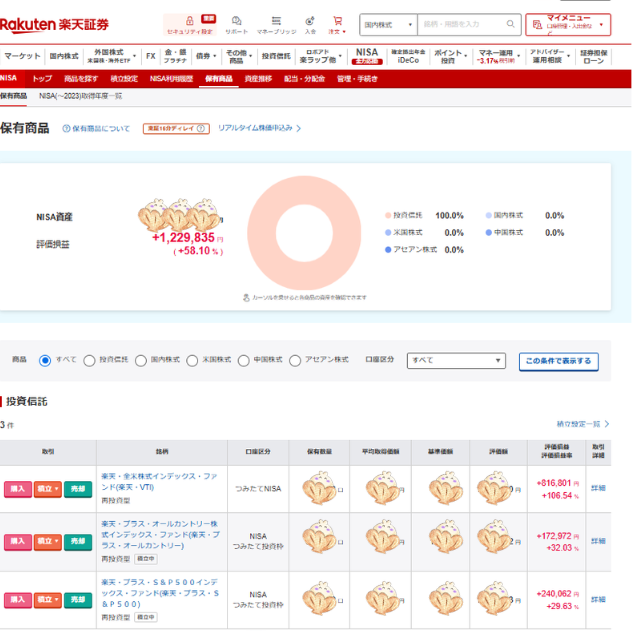Select 米国株式 radio button
Screen dimensions: 634x631
[192, 360]
